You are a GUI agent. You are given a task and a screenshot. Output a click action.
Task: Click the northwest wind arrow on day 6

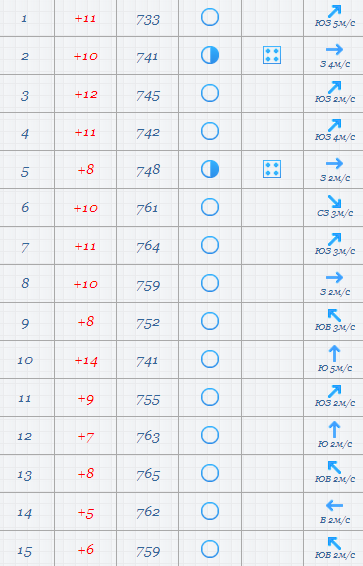(334, 201)
